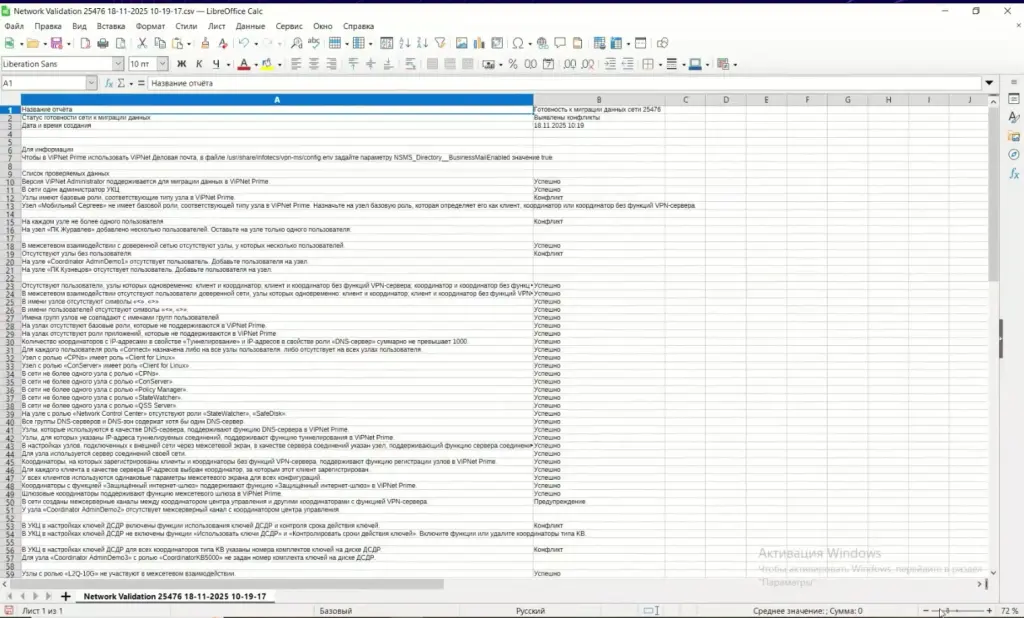Open paste options dropdown arrow
This screenshot has height=618, width=1024.
coord(189,44)
